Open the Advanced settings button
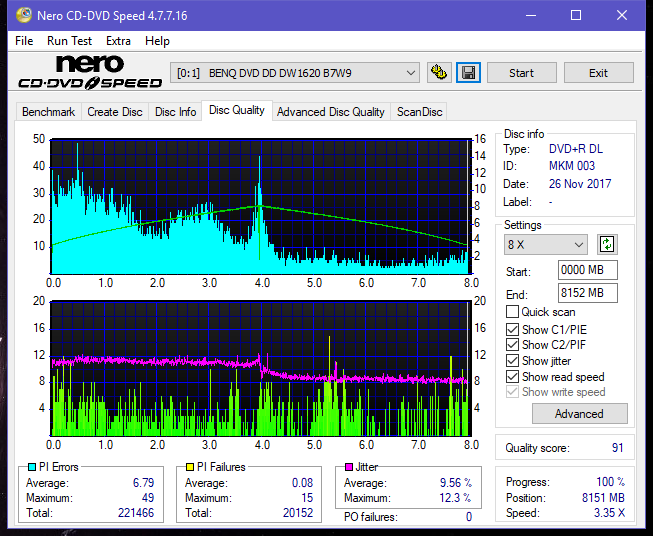 coord(579,414)
